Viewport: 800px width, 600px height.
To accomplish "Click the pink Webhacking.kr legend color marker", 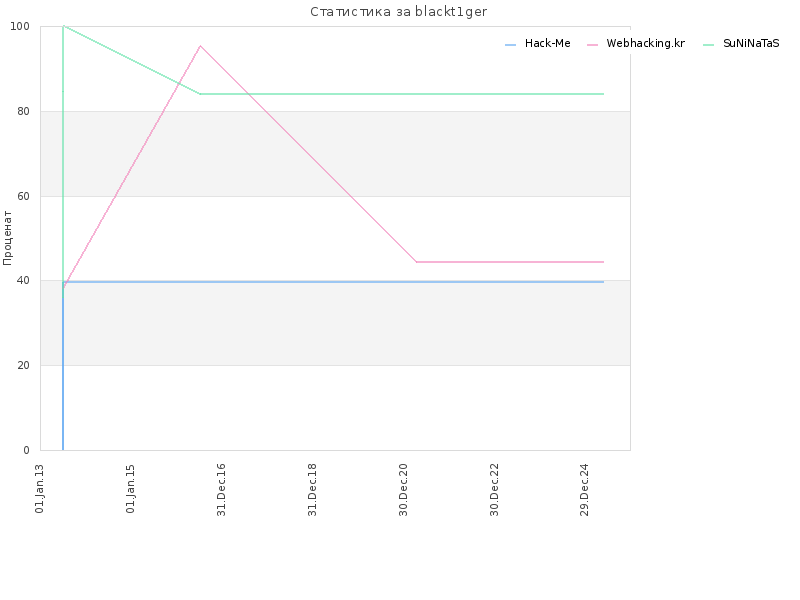I will point(592,45).
